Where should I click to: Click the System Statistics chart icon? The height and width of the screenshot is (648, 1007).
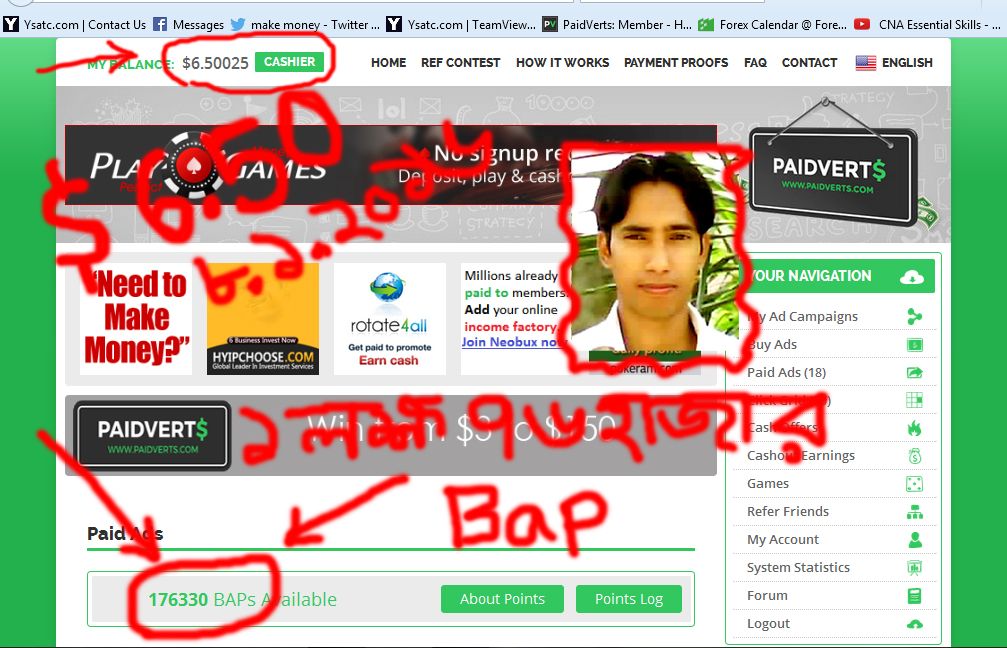point(915,568)
